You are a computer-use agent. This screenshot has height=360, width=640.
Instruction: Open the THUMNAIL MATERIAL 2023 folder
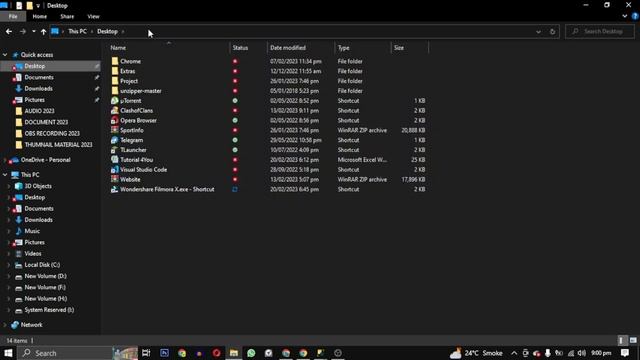click(x=58, y=144)
